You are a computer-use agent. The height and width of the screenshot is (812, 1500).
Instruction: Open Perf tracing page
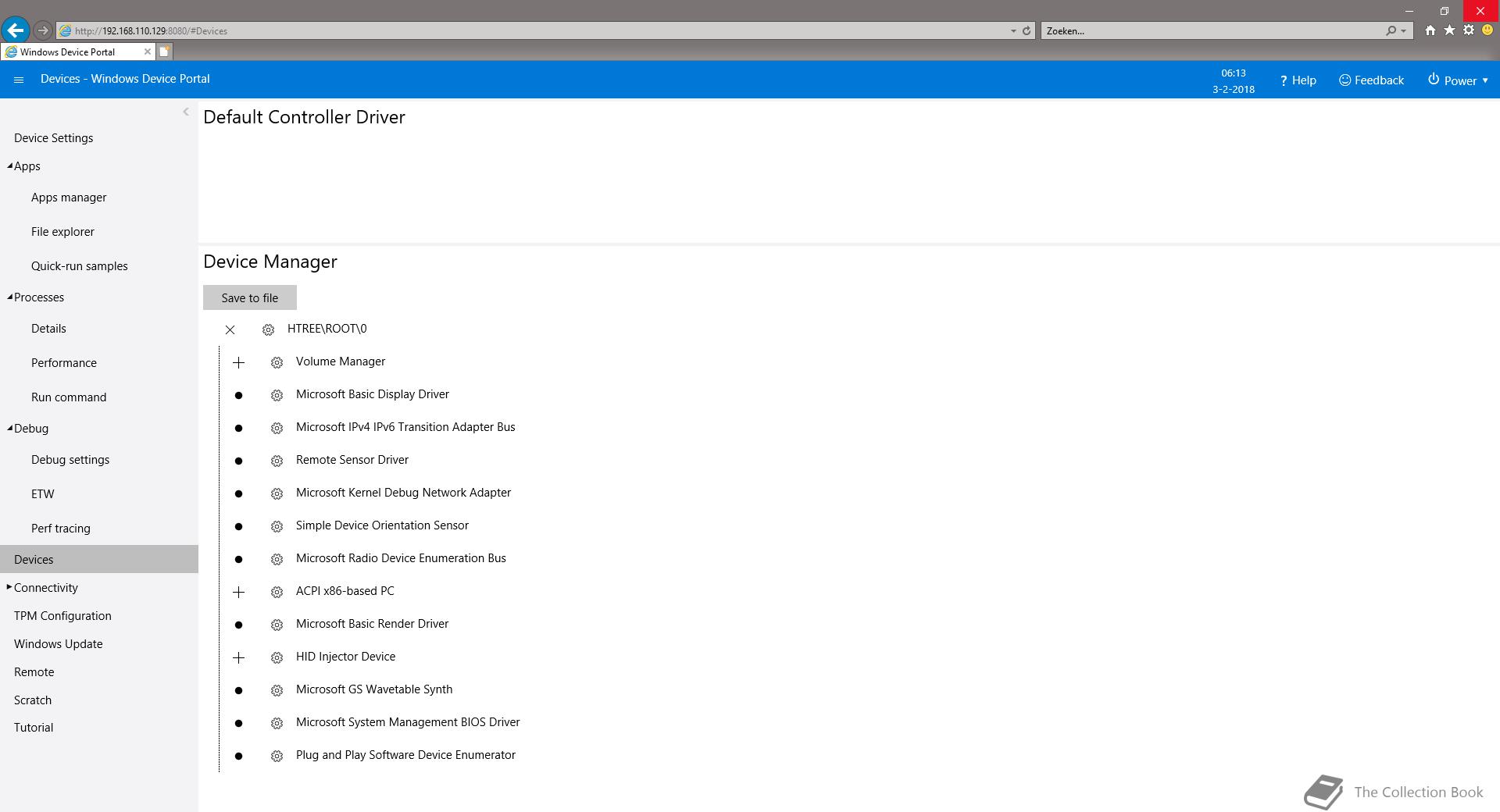tap(61, 529)
